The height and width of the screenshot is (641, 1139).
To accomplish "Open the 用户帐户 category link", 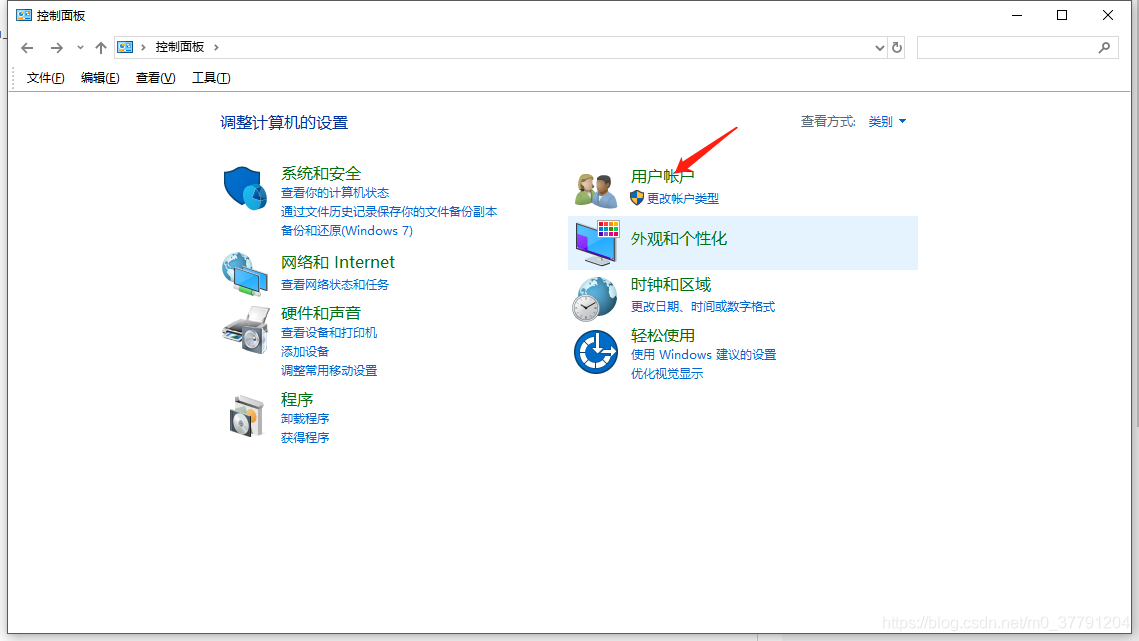I will pos(662,177).
